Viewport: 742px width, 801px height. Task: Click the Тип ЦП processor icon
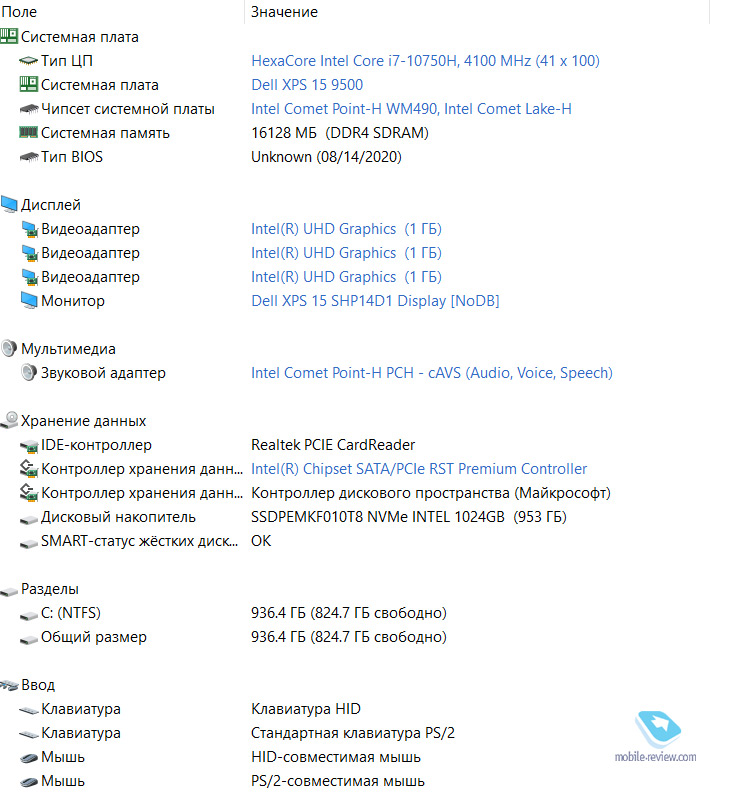click(x=28, y=61)
